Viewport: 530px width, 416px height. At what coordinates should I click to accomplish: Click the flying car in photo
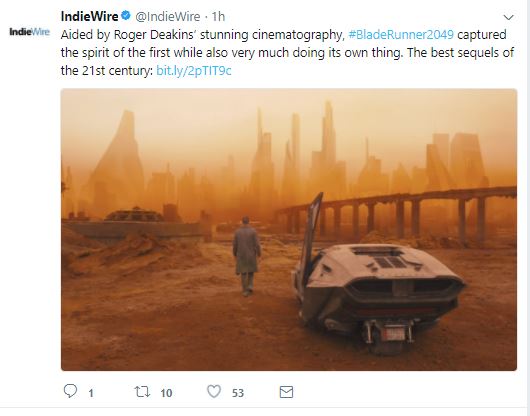pyautogui.click(x=377, y=287)
